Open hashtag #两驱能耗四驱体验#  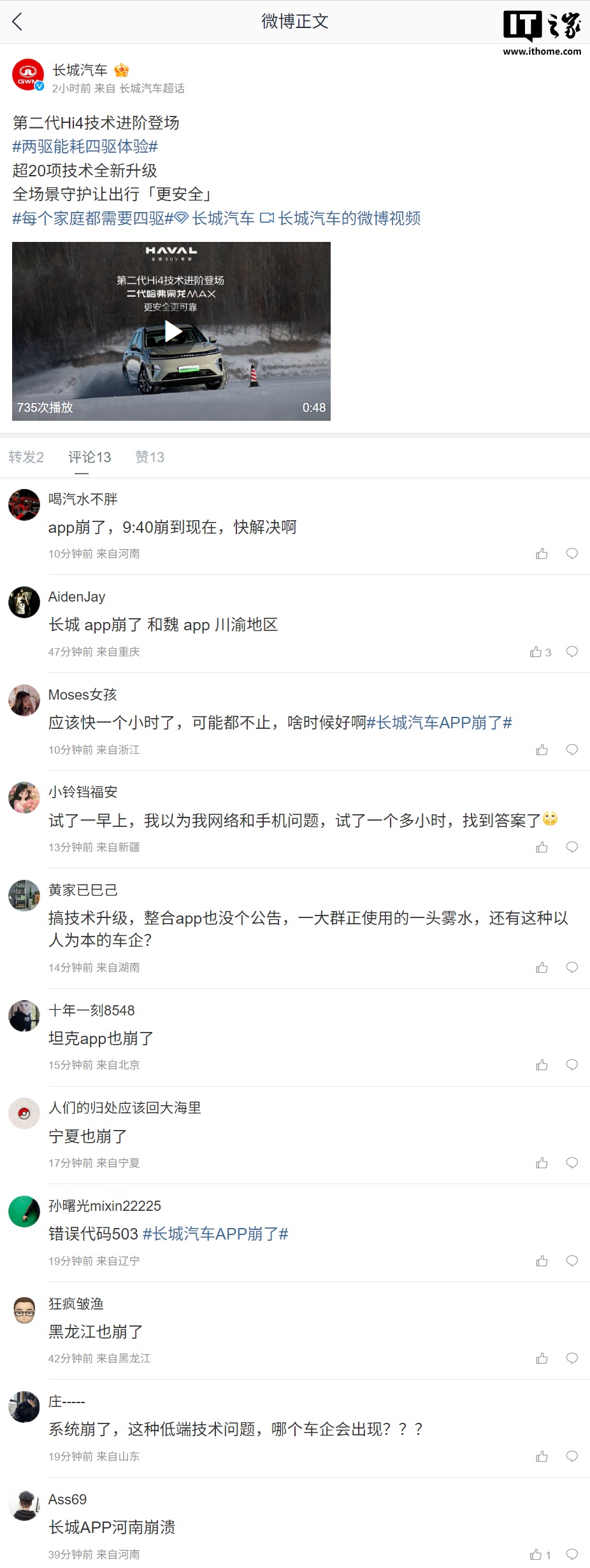pyautogui.click(x=85, y=146)
